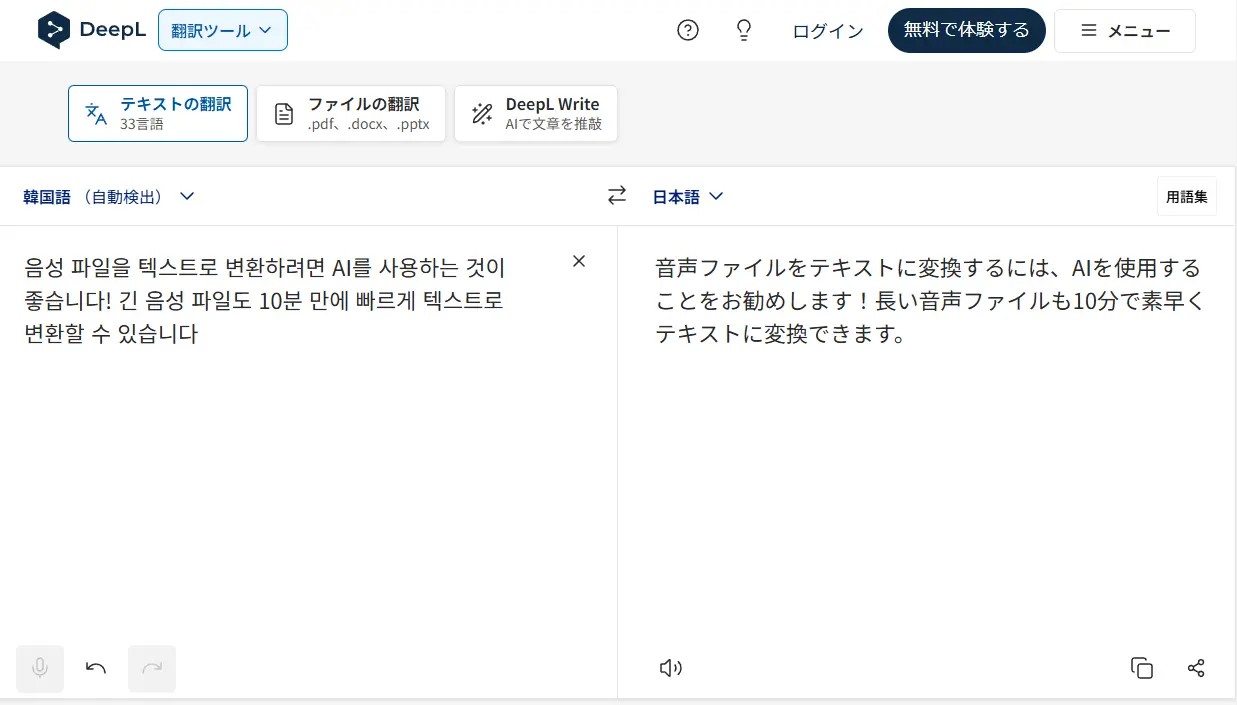Expand the 韓国語 source language dropdown
Viewport: 1237px width, 705px height.
108,196
